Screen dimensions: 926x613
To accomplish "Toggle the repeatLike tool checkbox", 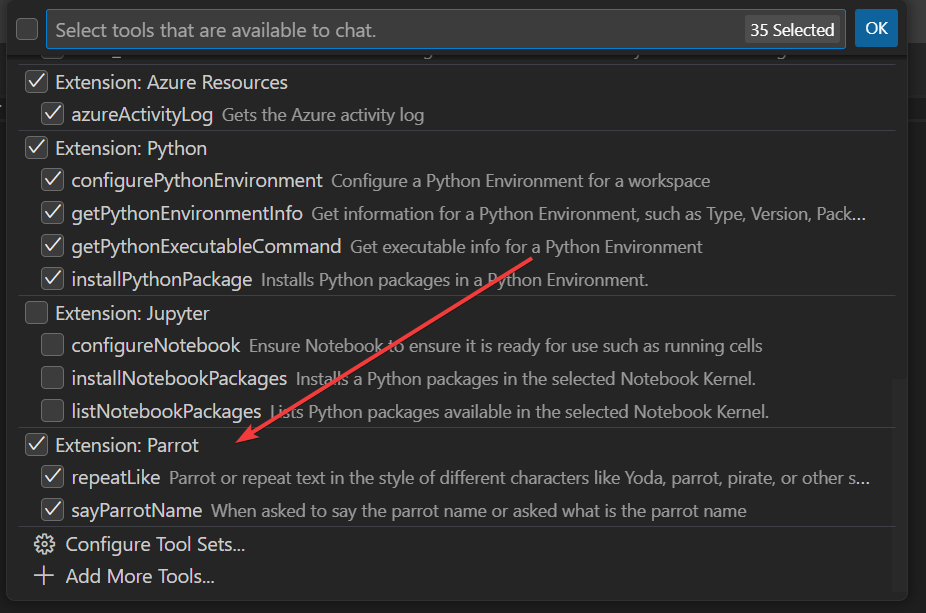I will (52, 477).
